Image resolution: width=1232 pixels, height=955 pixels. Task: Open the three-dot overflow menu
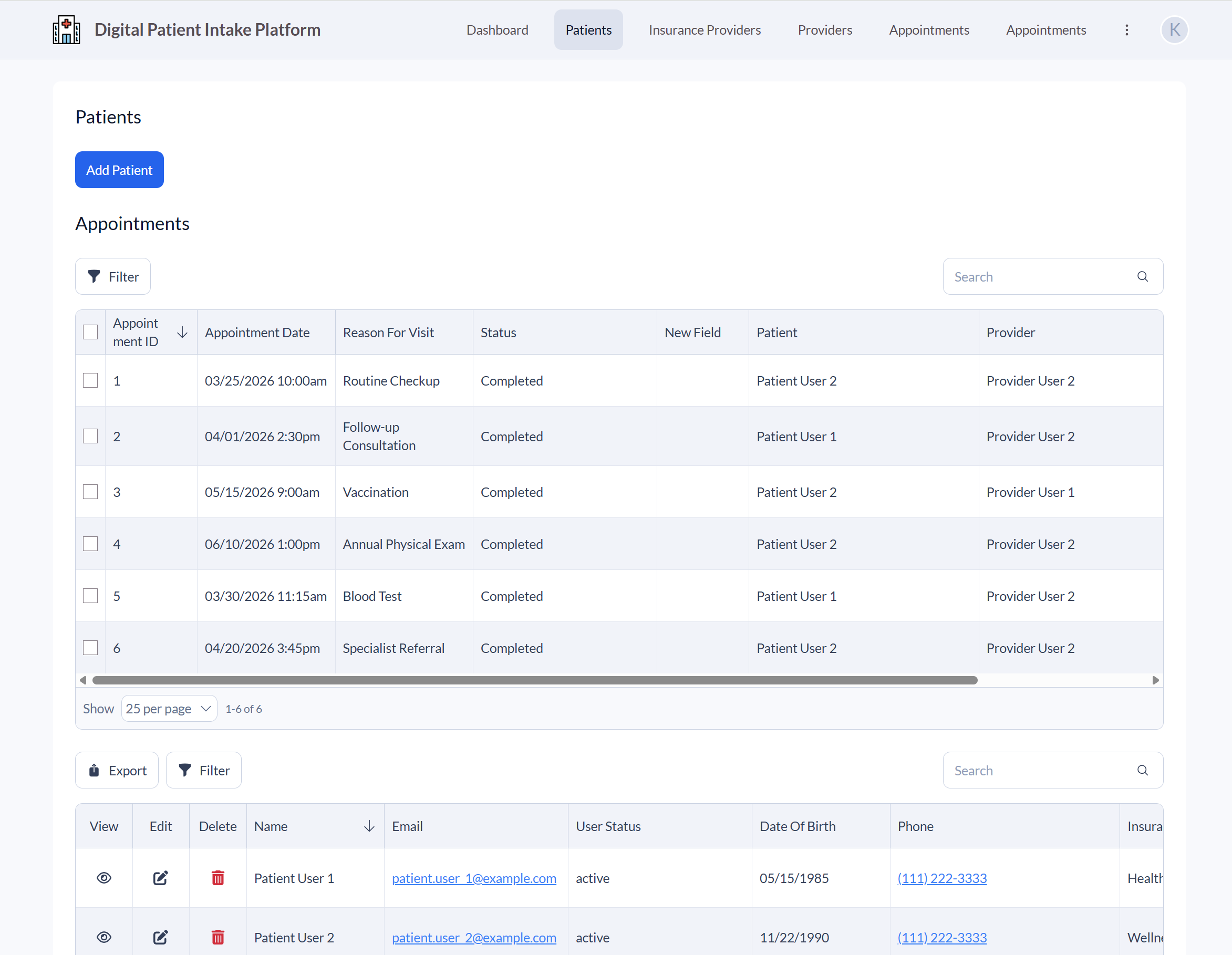[1126, 30]
